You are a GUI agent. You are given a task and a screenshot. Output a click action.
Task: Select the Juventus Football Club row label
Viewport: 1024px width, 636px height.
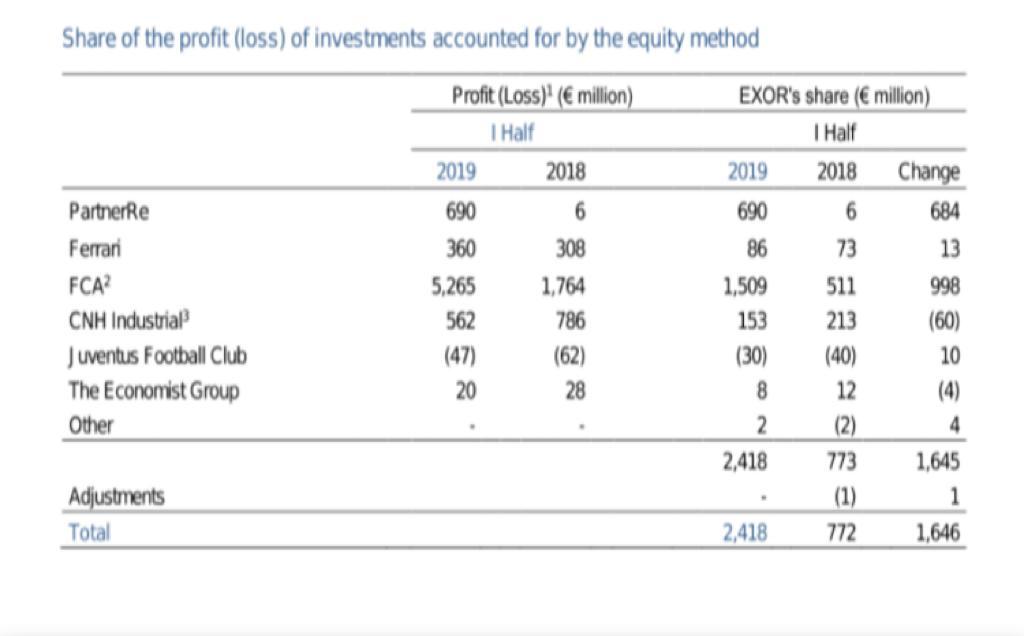point(157,355)
